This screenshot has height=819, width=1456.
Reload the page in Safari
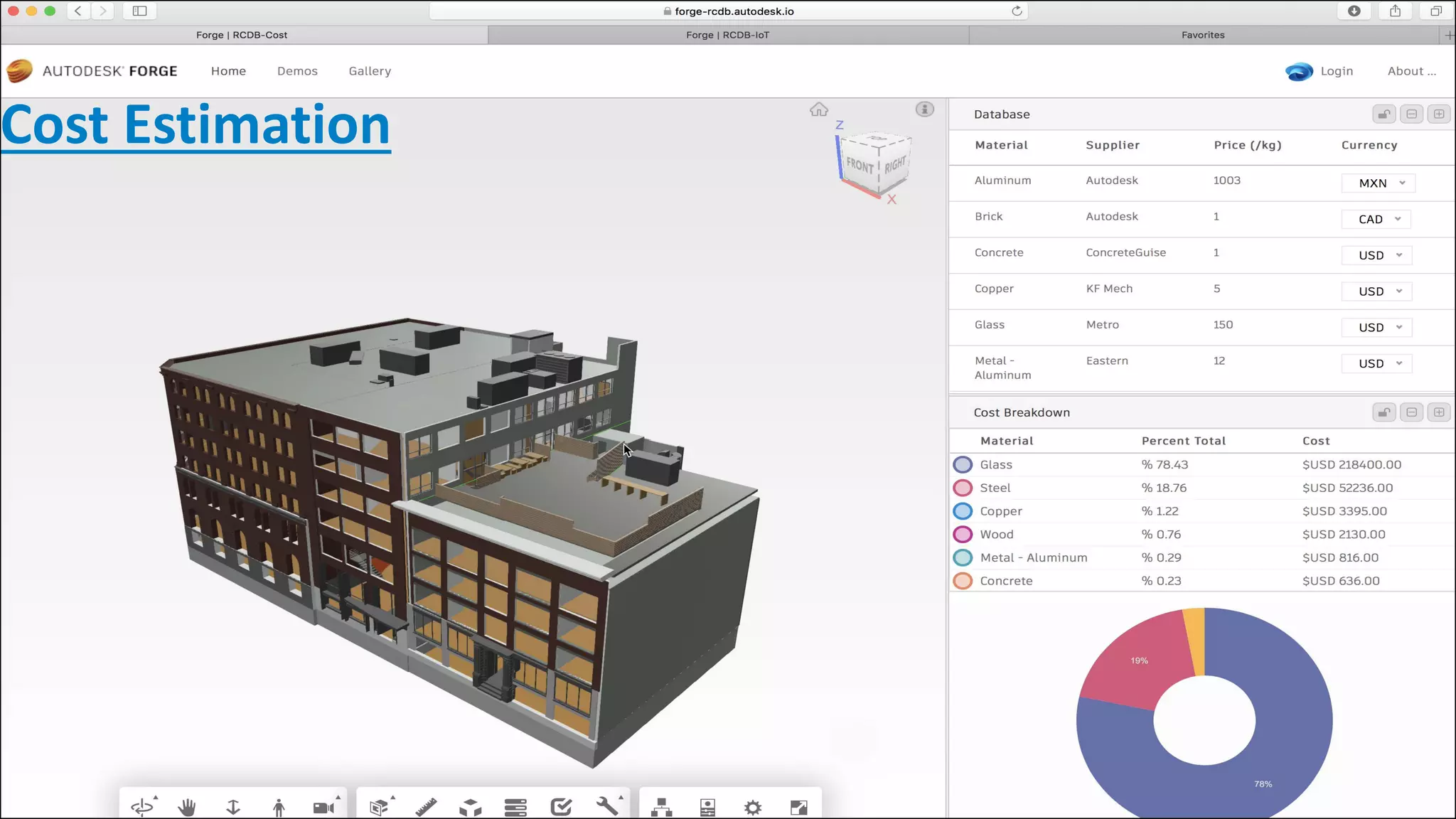[x=1017, y=11]
